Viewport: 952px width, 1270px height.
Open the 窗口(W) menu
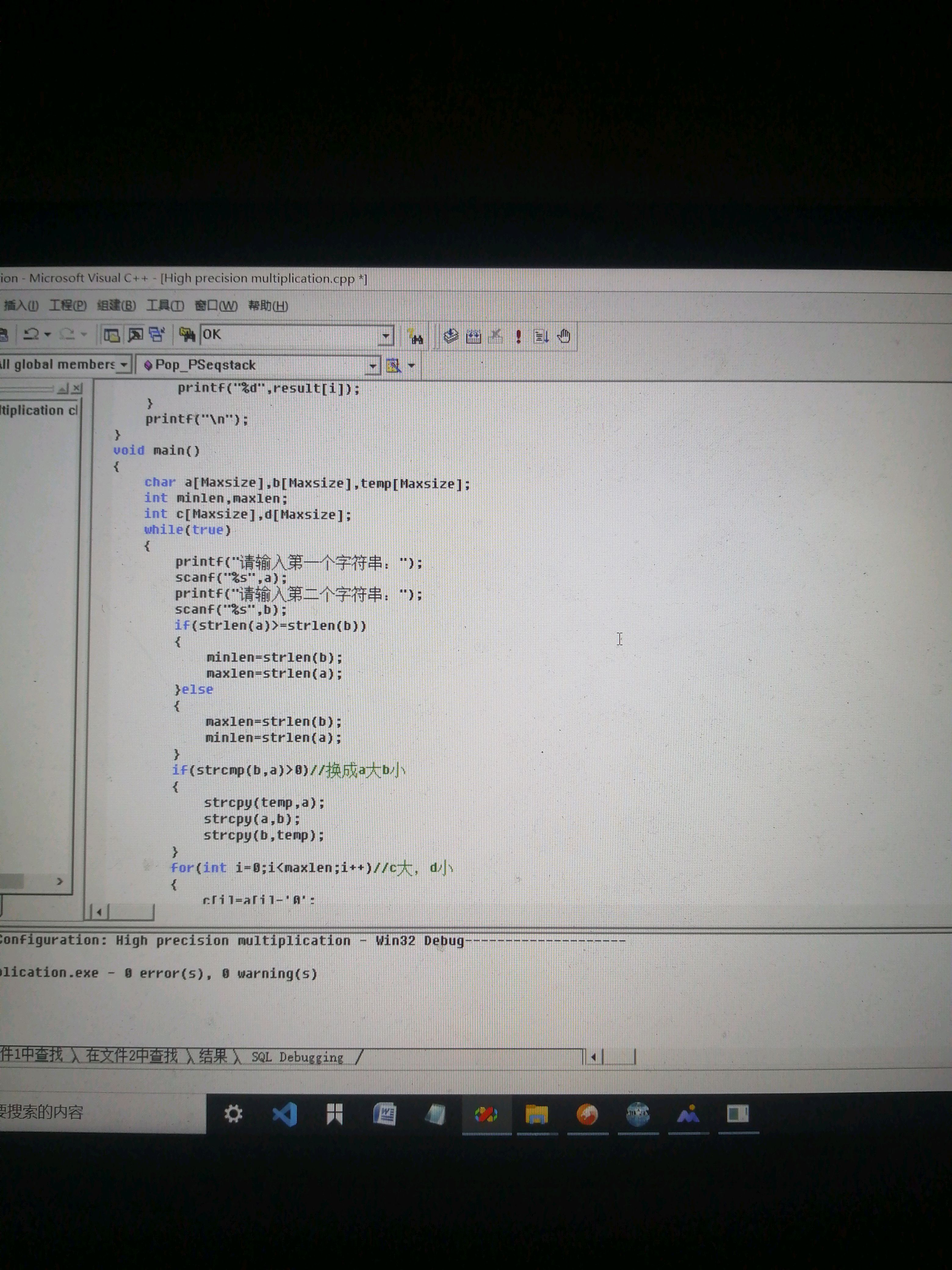coord(216,306)
